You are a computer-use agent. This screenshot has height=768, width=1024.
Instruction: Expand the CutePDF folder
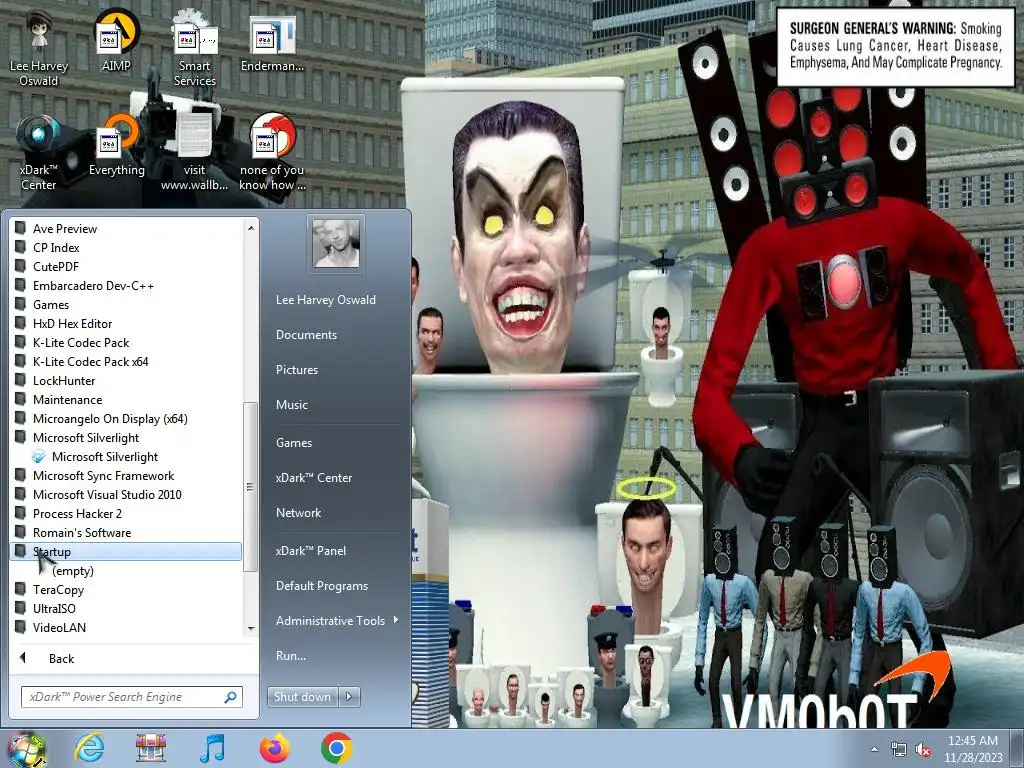[125, 266]
